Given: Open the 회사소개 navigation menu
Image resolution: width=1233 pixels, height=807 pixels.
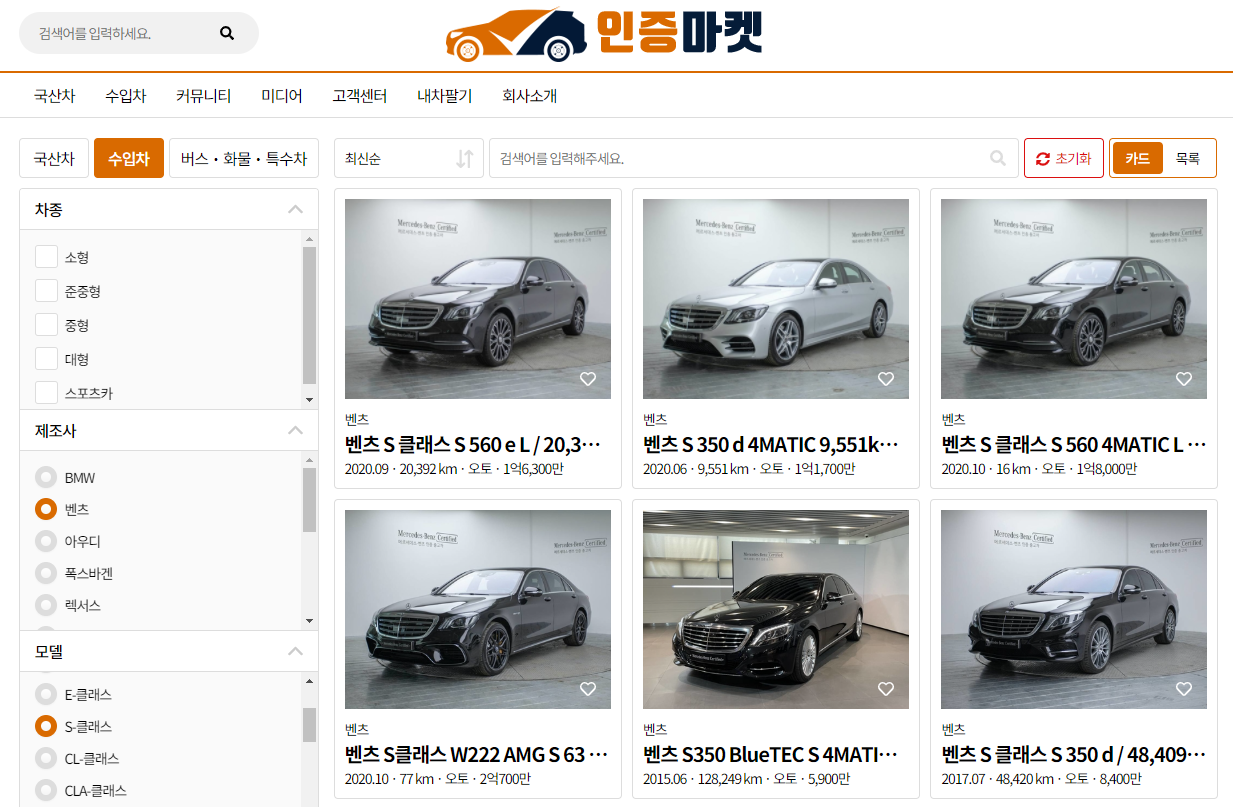Looking at the screenshot, I should (530, 96).
